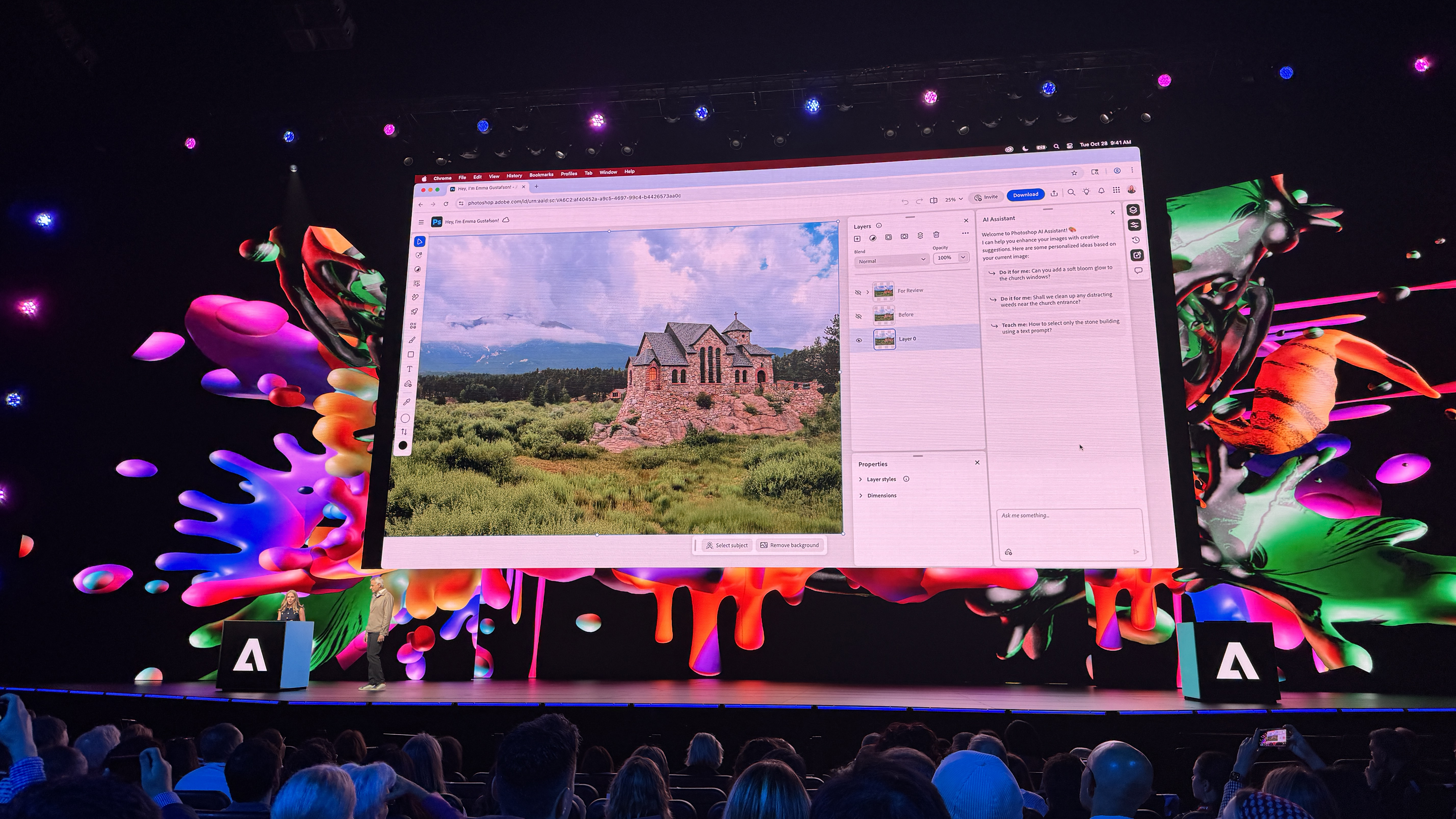Select the Move tool in the toolbar

(419, 241)
